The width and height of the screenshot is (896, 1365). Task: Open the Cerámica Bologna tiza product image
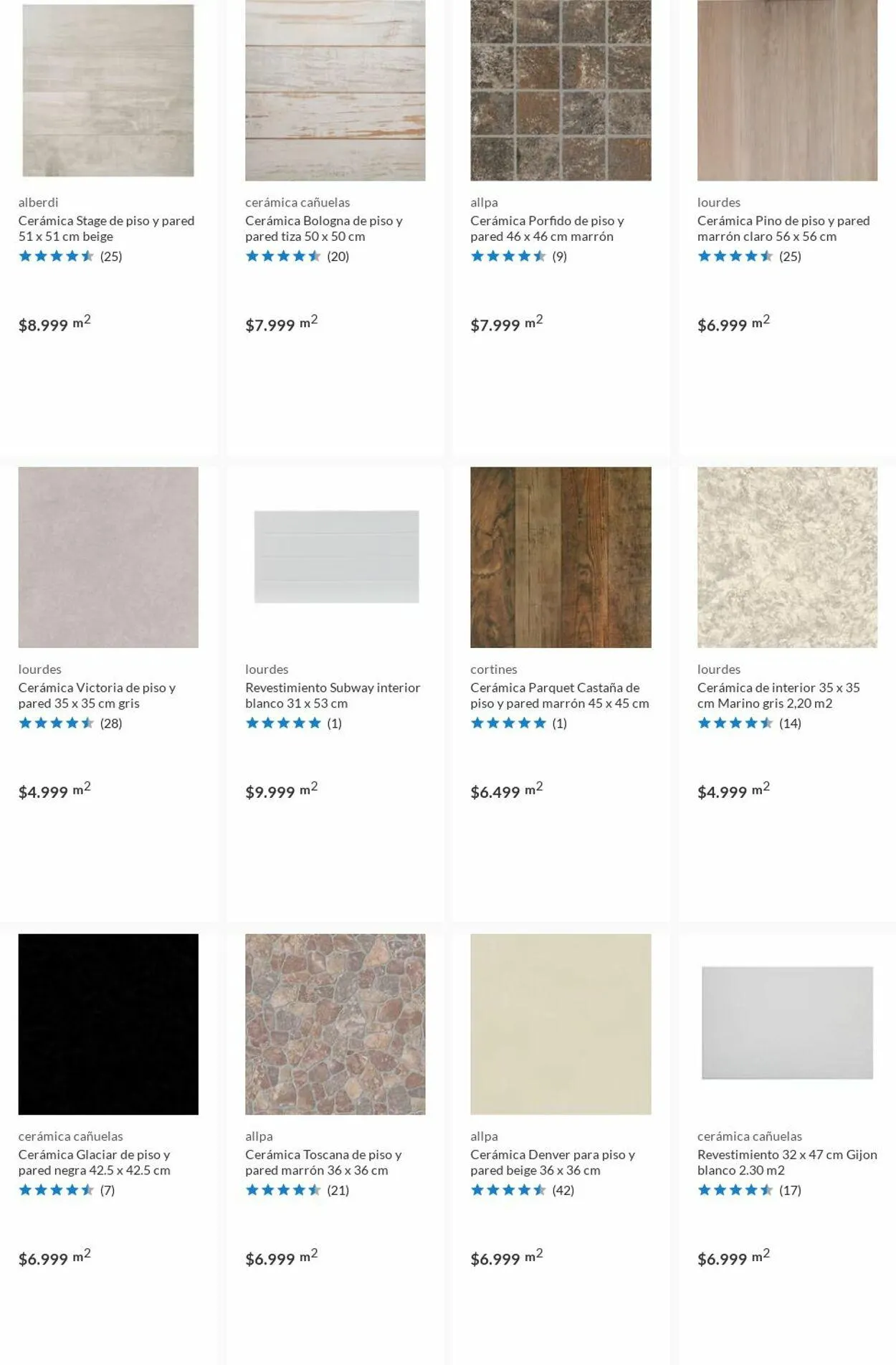tap(335, 90)
